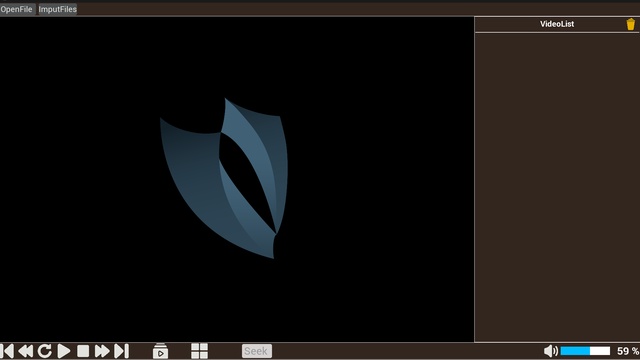The height and width of the screenshot is (360, 640).
Task: Start playback with the play button
Action: point(64,351)
